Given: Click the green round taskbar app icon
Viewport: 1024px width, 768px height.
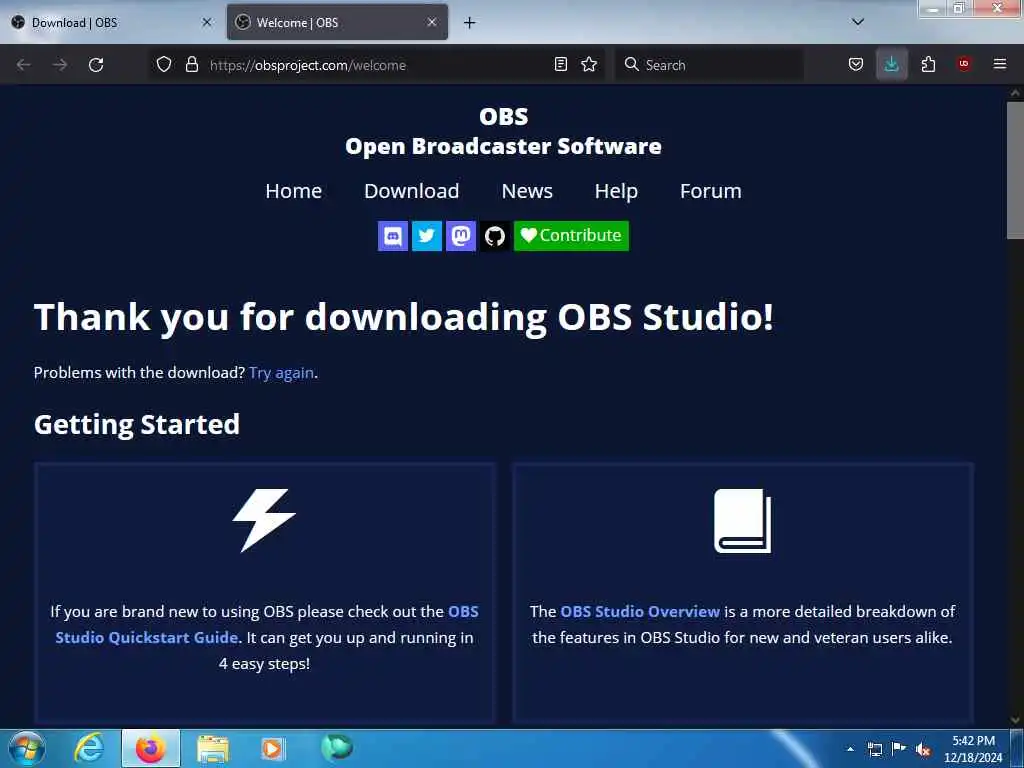Looking at the screenshot, I should pos(337,747).
